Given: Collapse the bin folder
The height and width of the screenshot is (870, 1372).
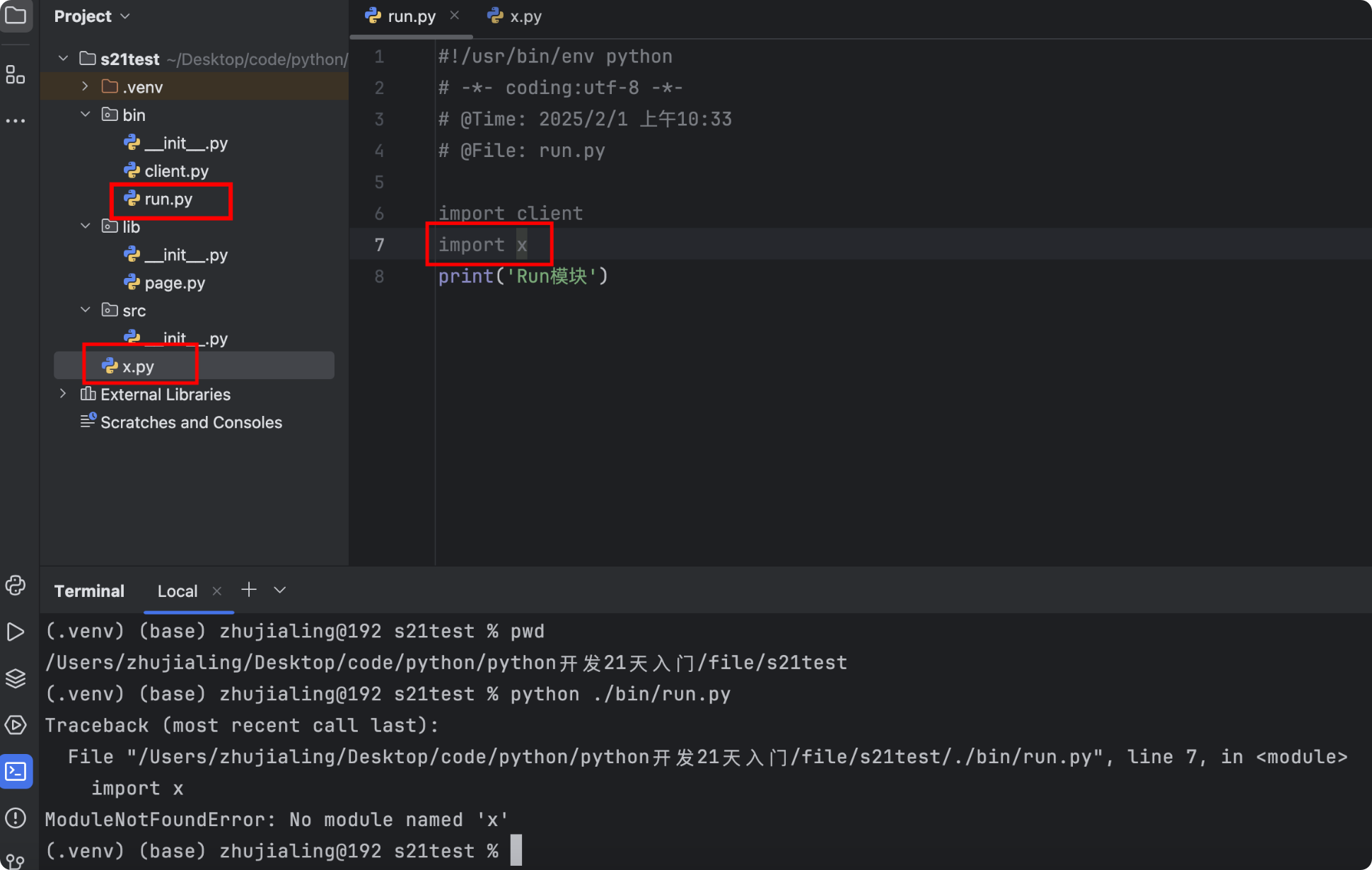Looking at the screenshot, I should pos(85,115).
